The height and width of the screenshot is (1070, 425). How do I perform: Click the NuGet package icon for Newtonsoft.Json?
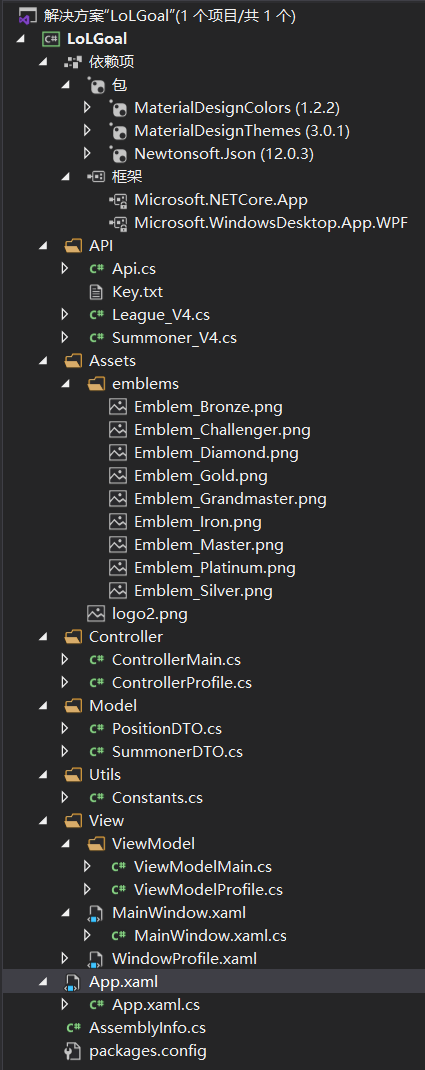coord(117,154)
